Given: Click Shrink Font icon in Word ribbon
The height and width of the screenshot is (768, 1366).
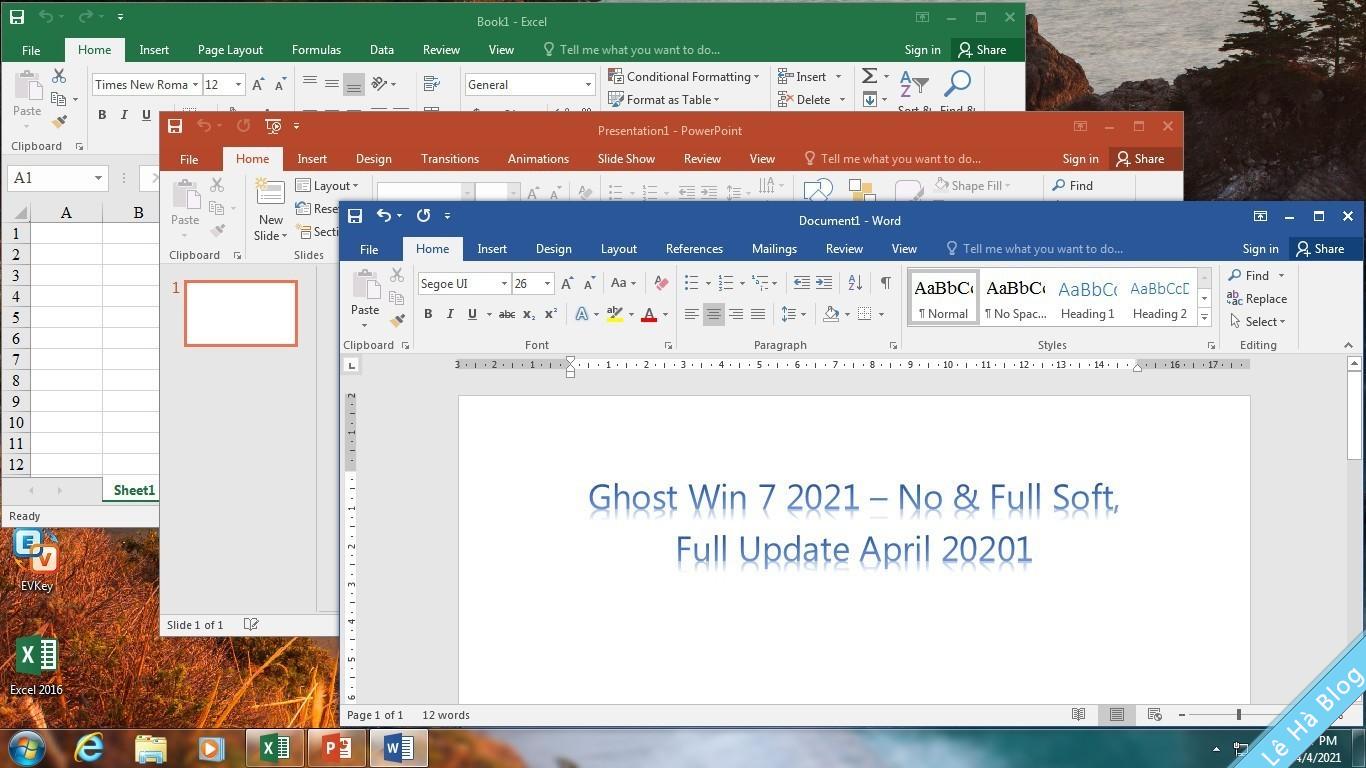Looking at the screenshot, I should [x=589, y=284].
